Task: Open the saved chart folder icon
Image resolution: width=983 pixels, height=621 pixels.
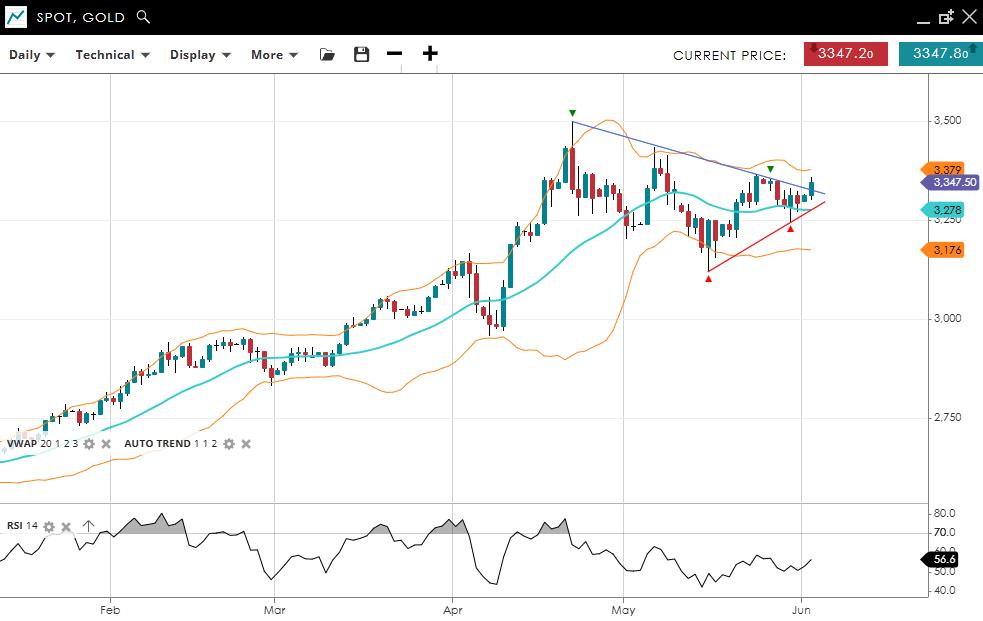Action: tap(327, 55)
